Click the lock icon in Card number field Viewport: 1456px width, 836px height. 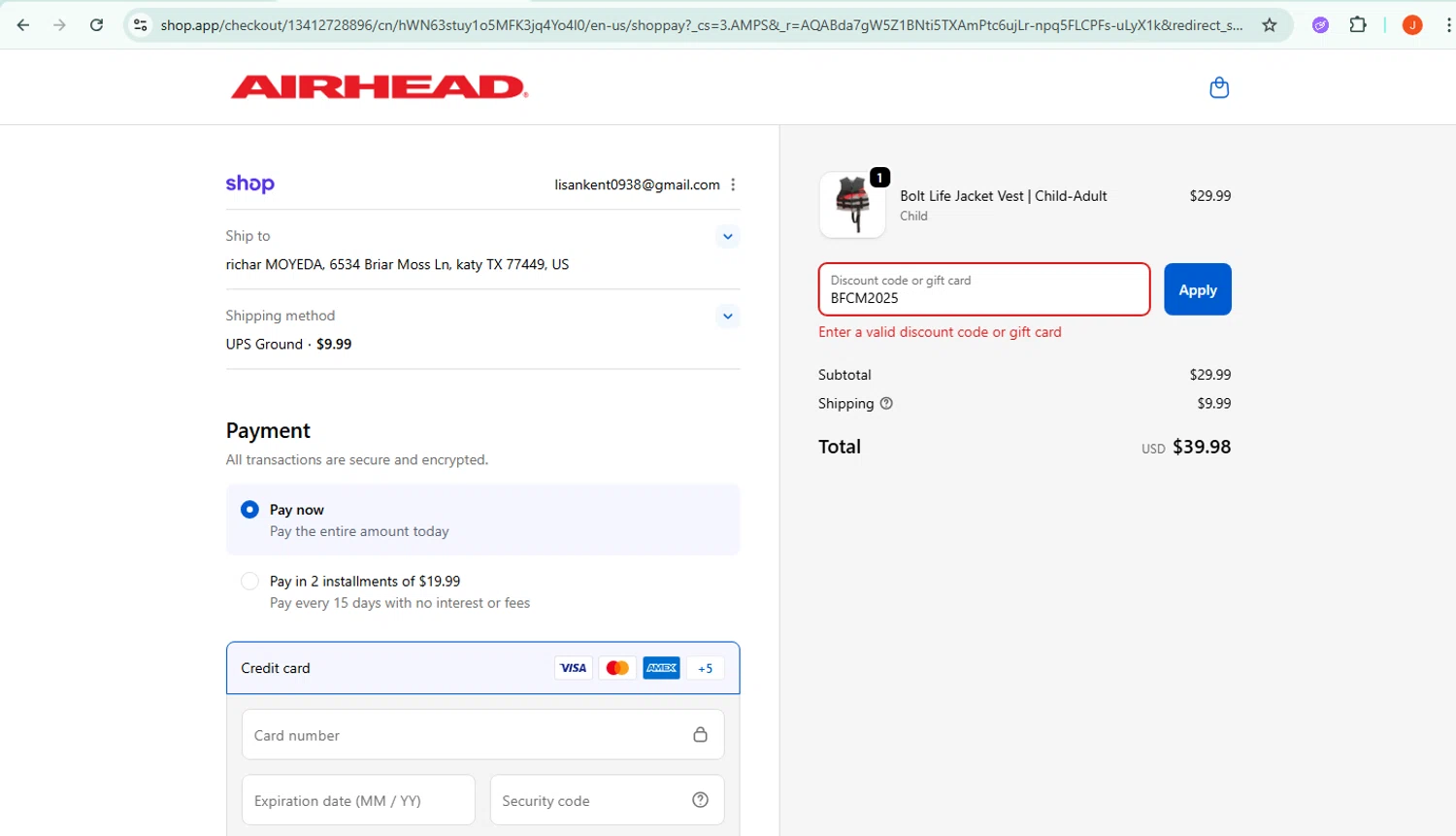[x=700, y=734]
